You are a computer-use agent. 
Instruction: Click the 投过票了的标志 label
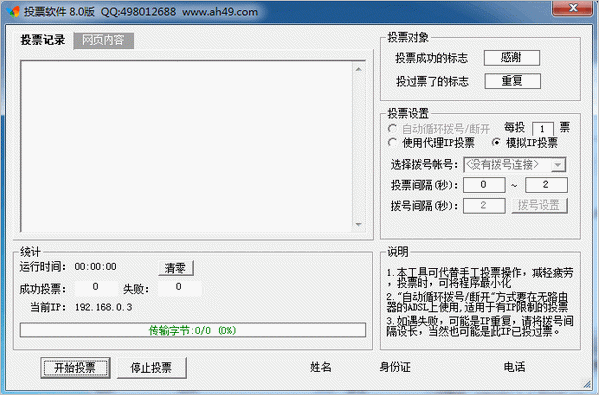pos(432,81)
